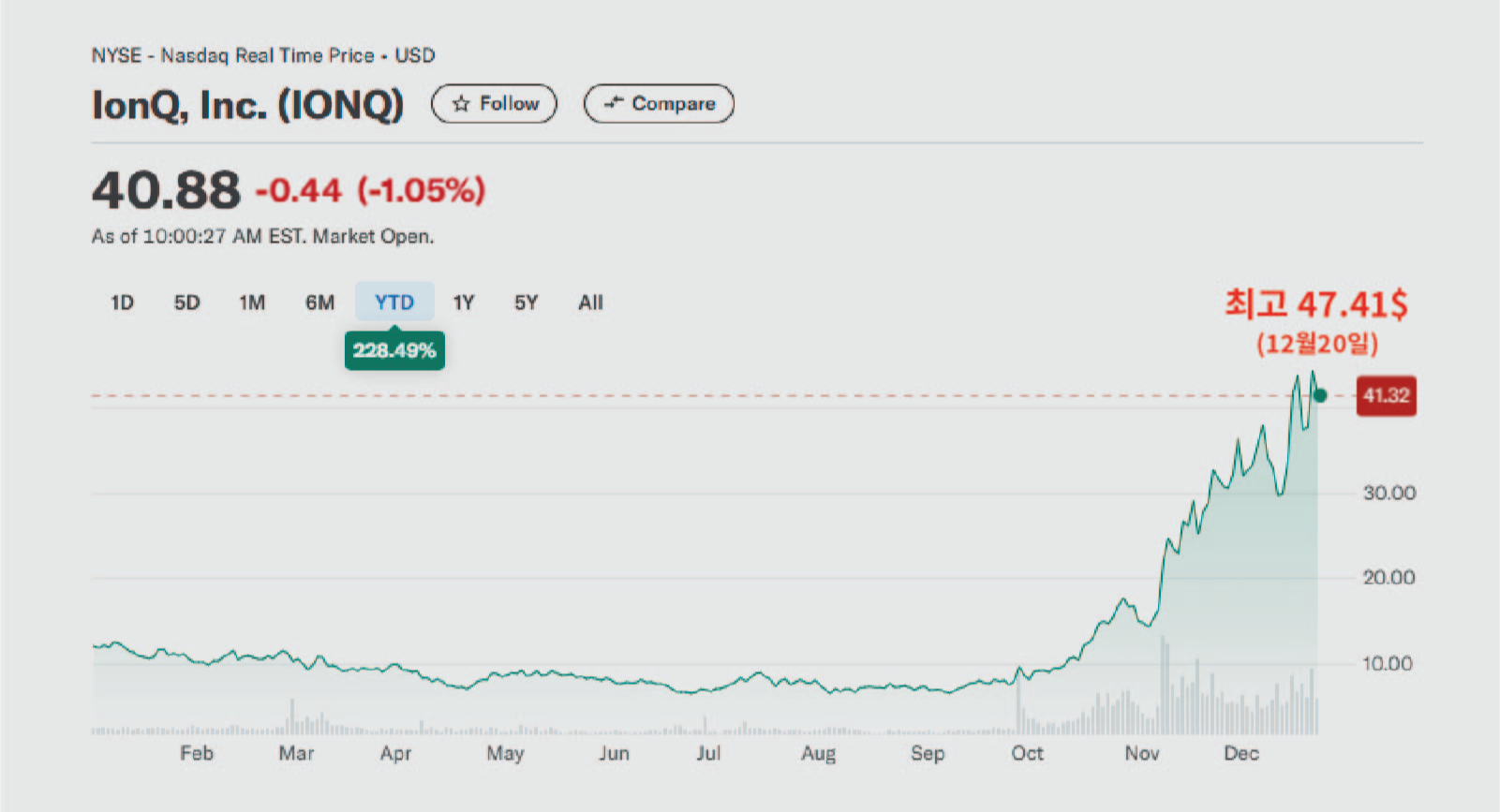The height and width of the screenshot is (812, 1500).
Task: Click the 20.00 y-axis label
Action: pos(1389,577)
